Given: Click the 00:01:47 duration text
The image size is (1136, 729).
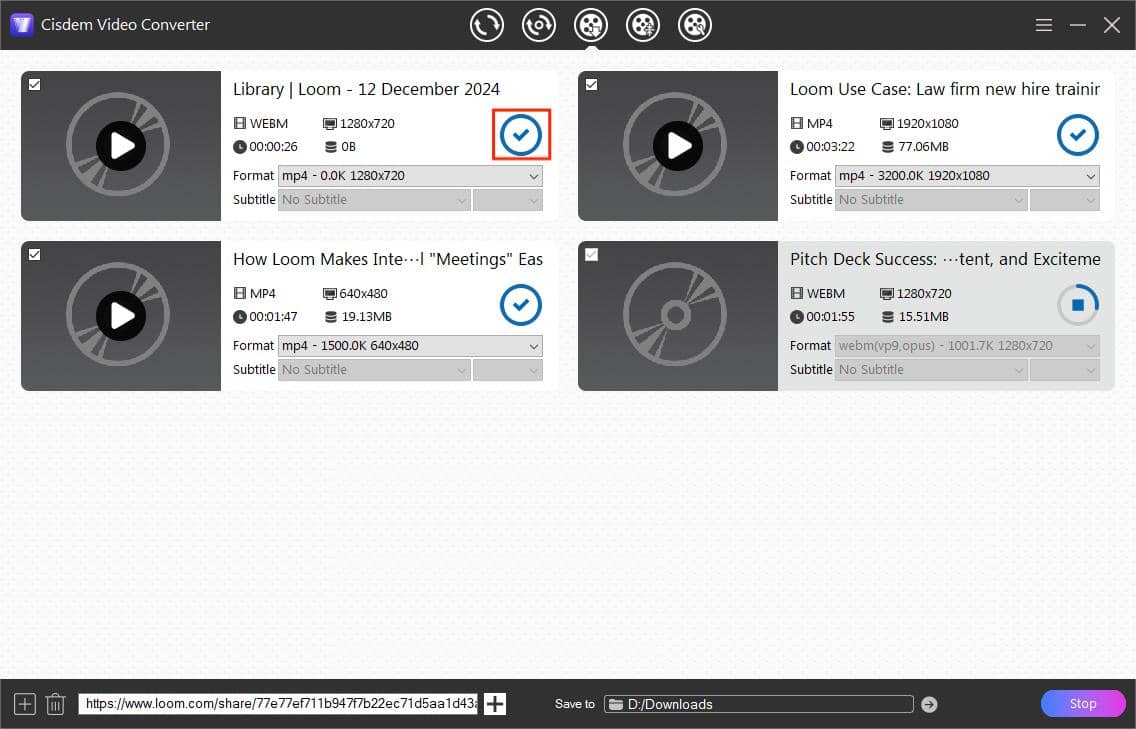Looking at the screenshot, I should 273,317.
